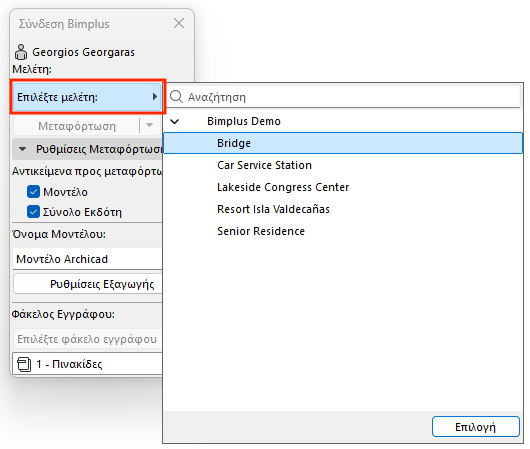Select the Bridge project
530x449 pixels.
tap(343, 143)
